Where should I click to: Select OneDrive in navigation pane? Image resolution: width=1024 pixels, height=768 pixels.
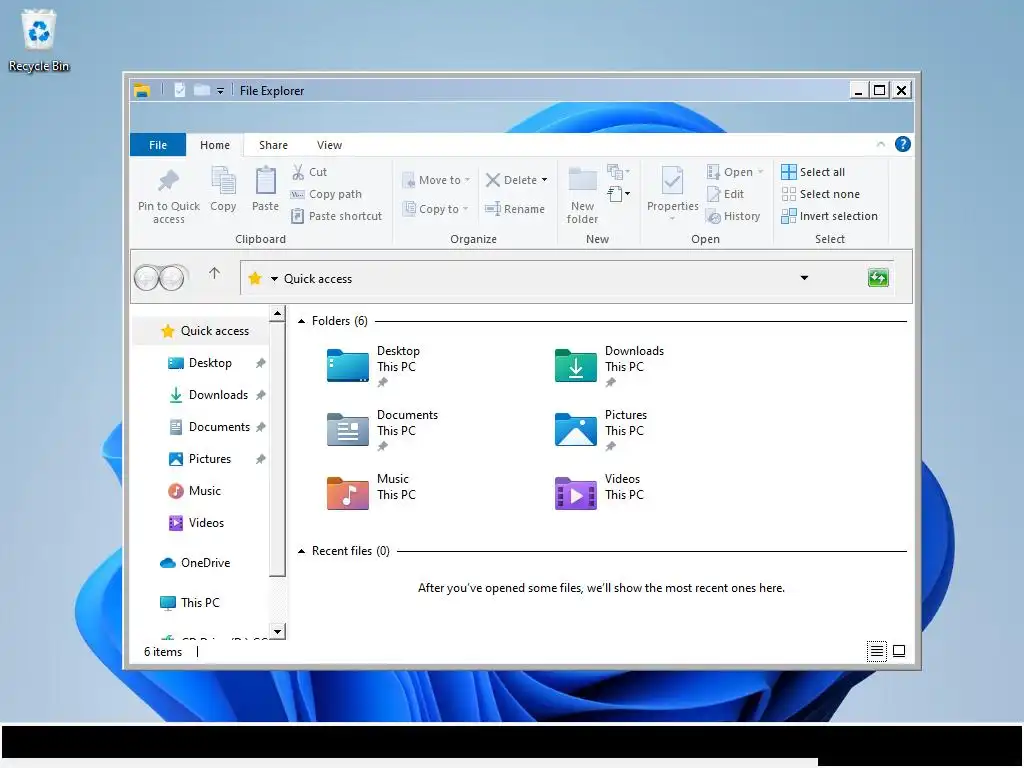click(205, 563)
